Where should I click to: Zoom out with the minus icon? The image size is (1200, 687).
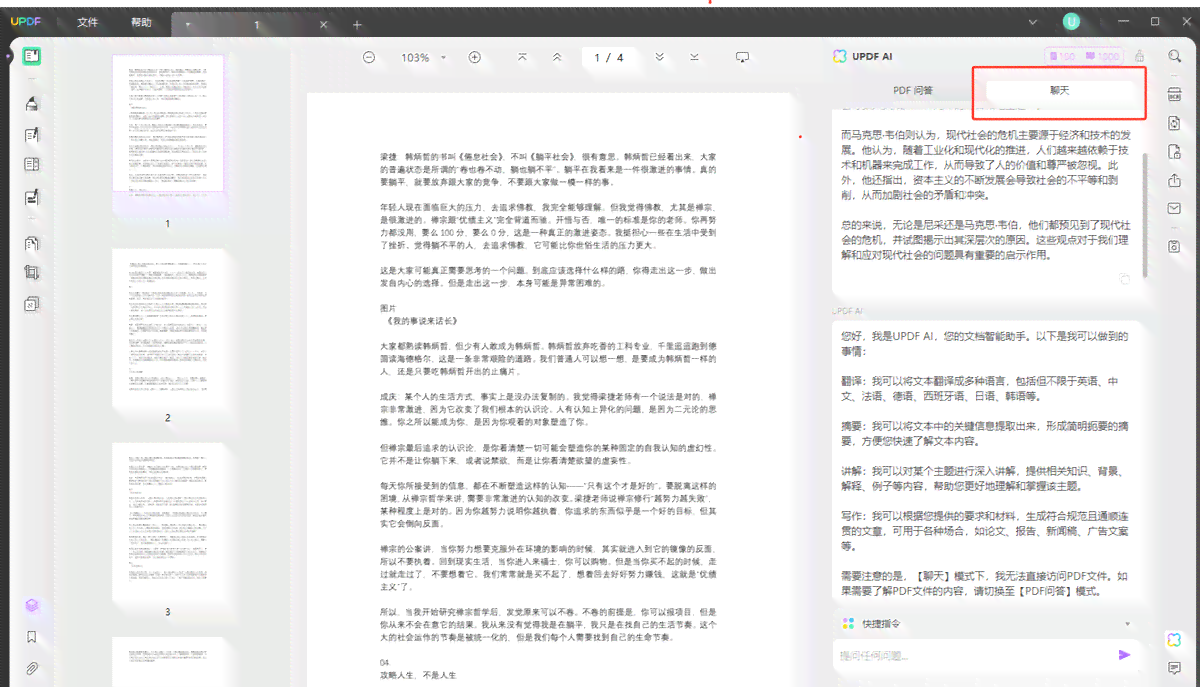click(x=369, y=58)
